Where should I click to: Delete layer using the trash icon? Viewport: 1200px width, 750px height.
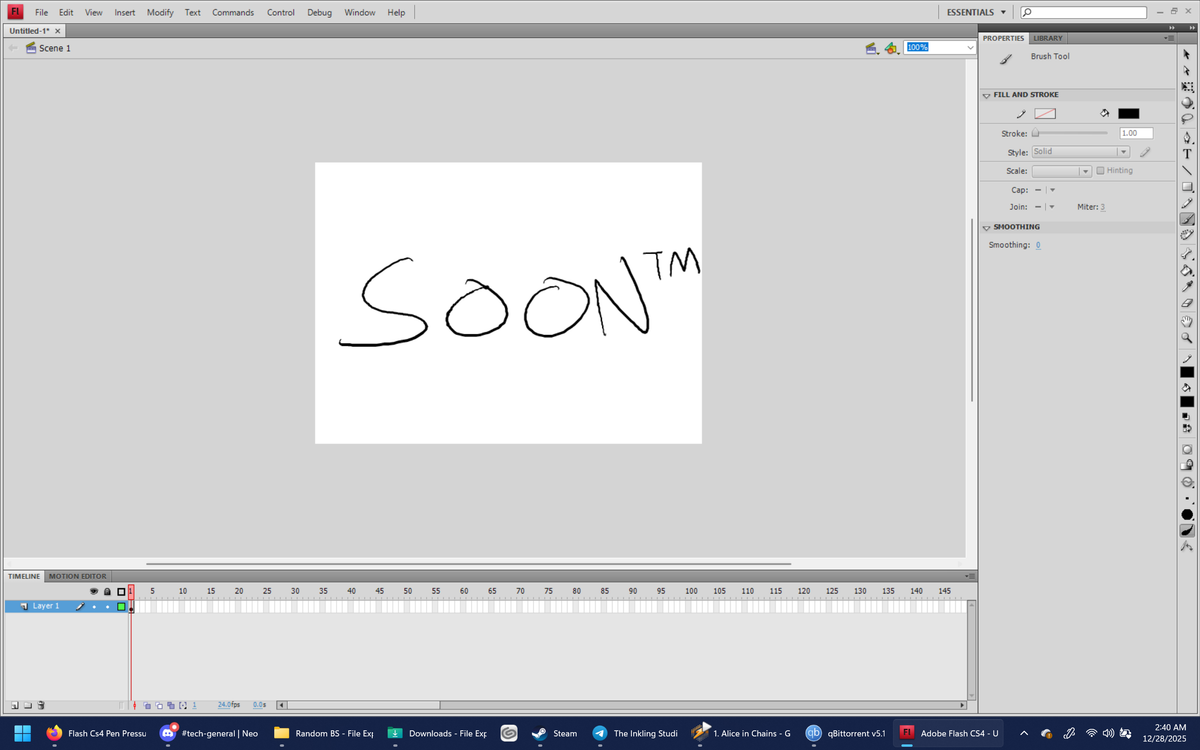click(41, 705)
